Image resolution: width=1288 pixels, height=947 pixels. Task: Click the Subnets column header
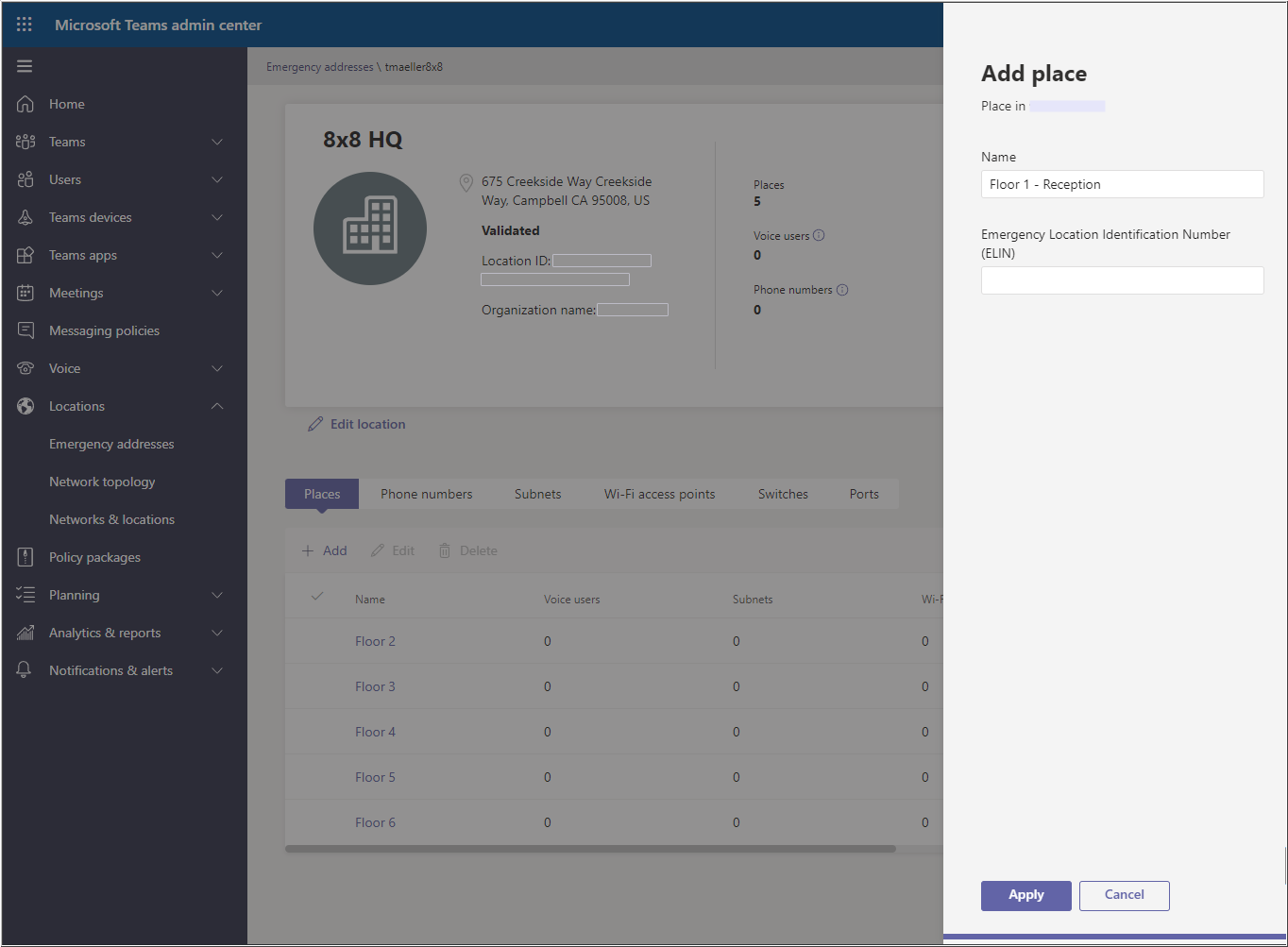pyautogui.click(x=753, y=600)
